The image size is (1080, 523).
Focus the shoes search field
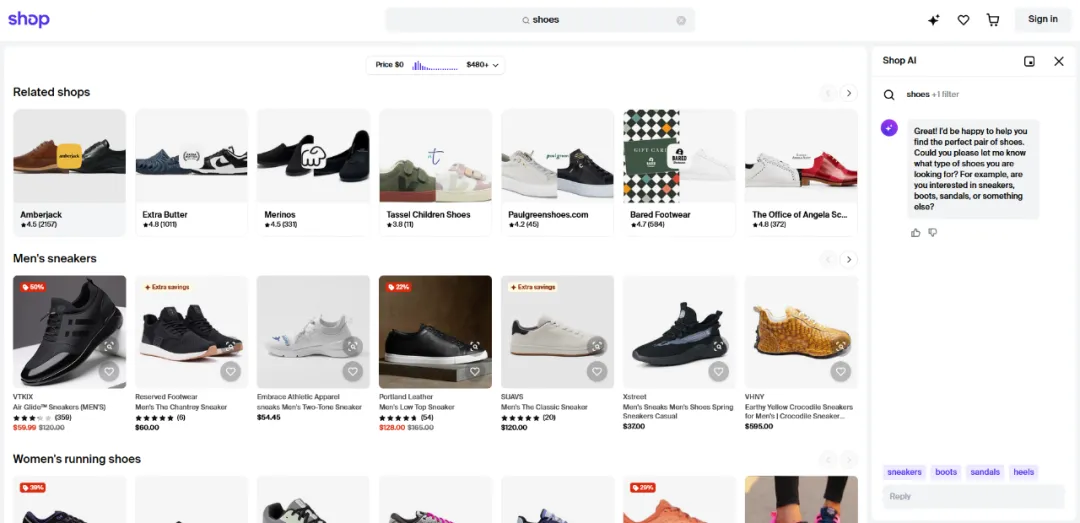tap(540, 20)
